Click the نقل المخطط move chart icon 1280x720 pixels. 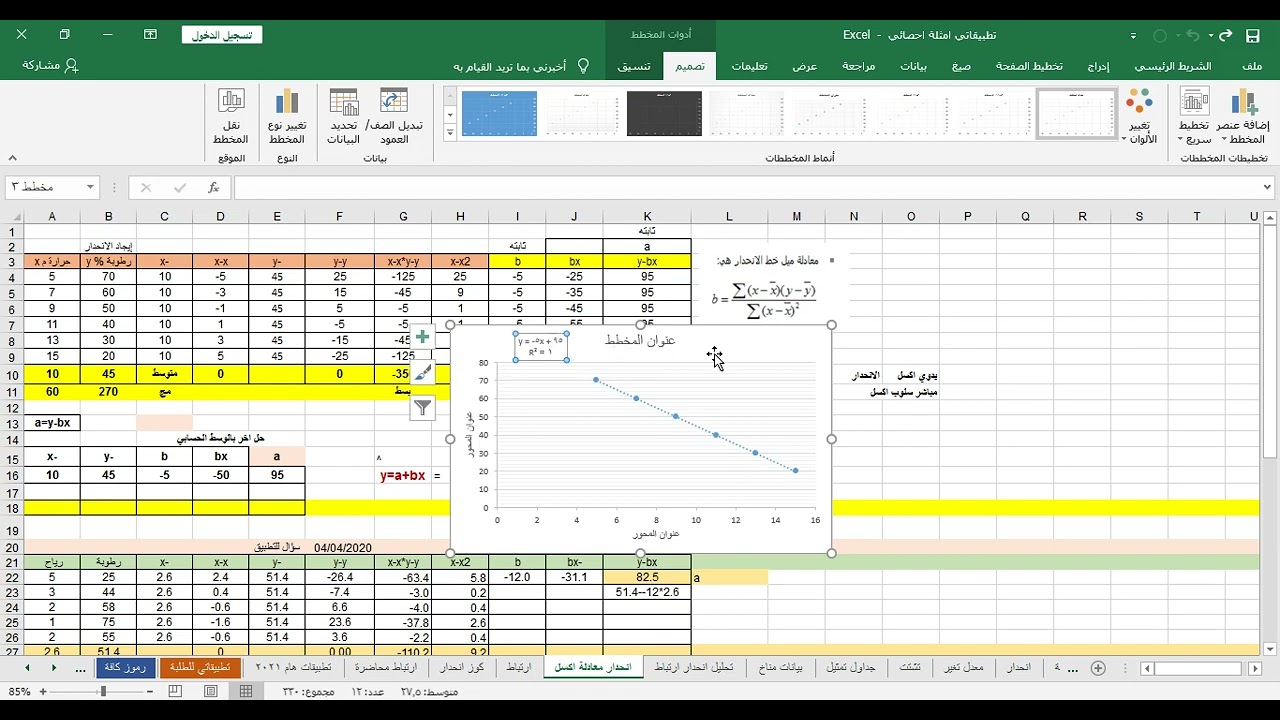point(231,116)
